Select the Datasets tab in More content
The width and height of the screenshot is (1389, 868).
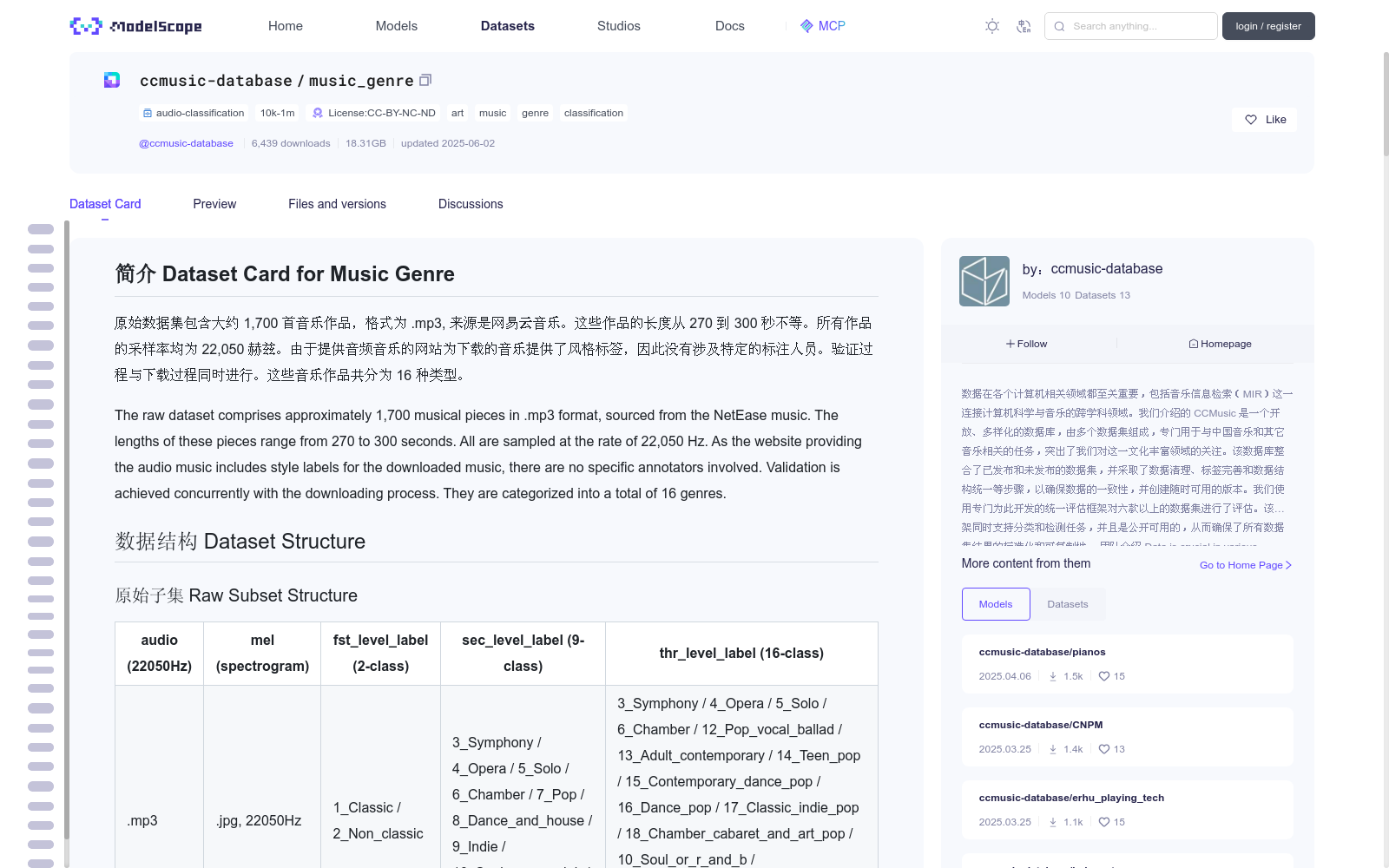(x=1068, y=604)
